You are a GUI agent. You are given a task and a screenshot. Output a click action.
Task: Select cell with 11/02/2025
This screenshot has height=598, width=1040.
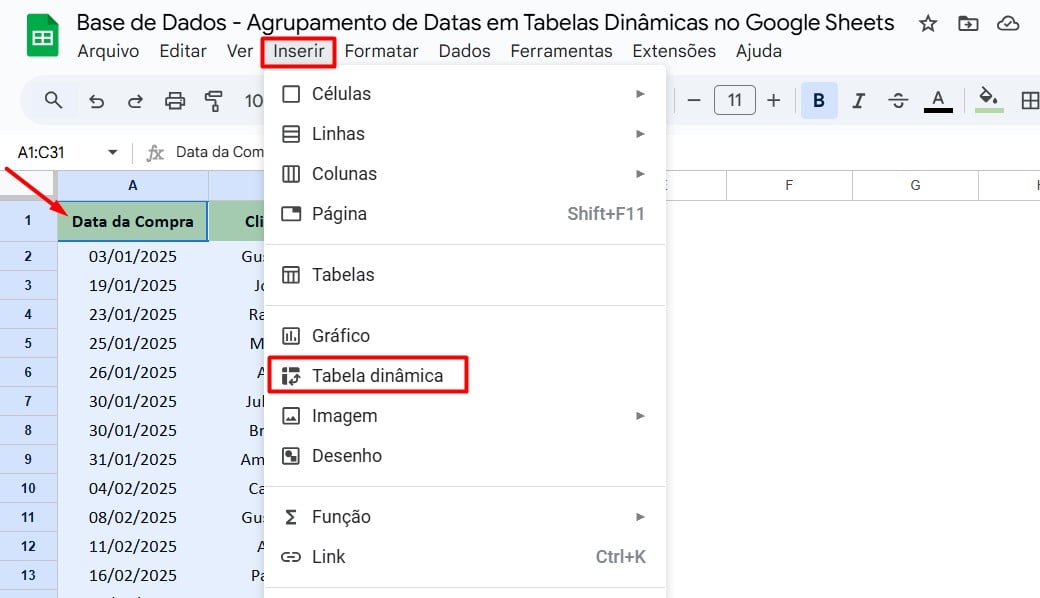coord(133,546)
